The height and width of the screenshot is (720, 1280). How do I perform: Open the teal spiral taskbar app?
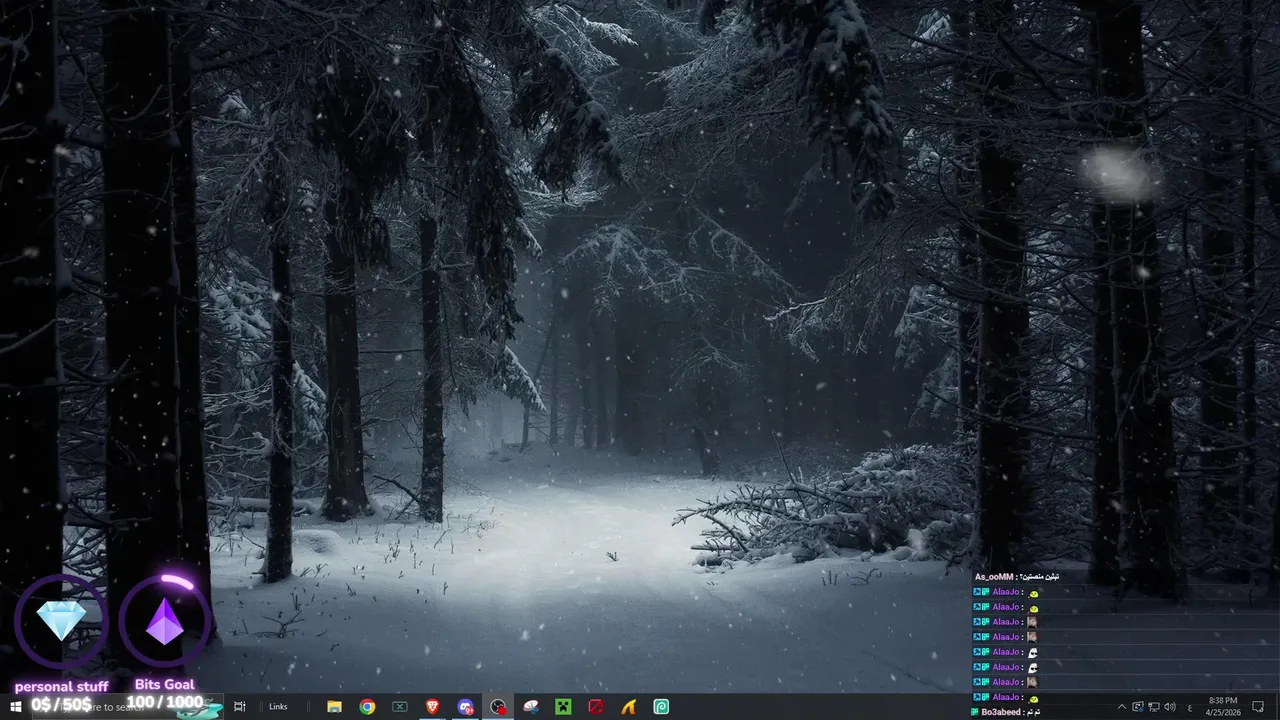tap(661, 707)
